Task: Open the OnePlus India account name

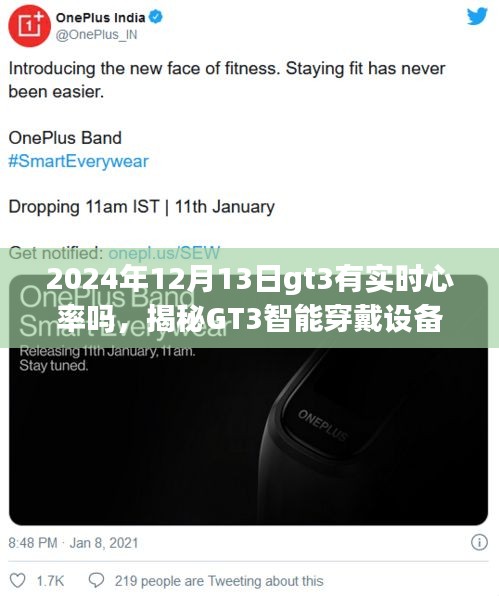Action: click(101, 17)
